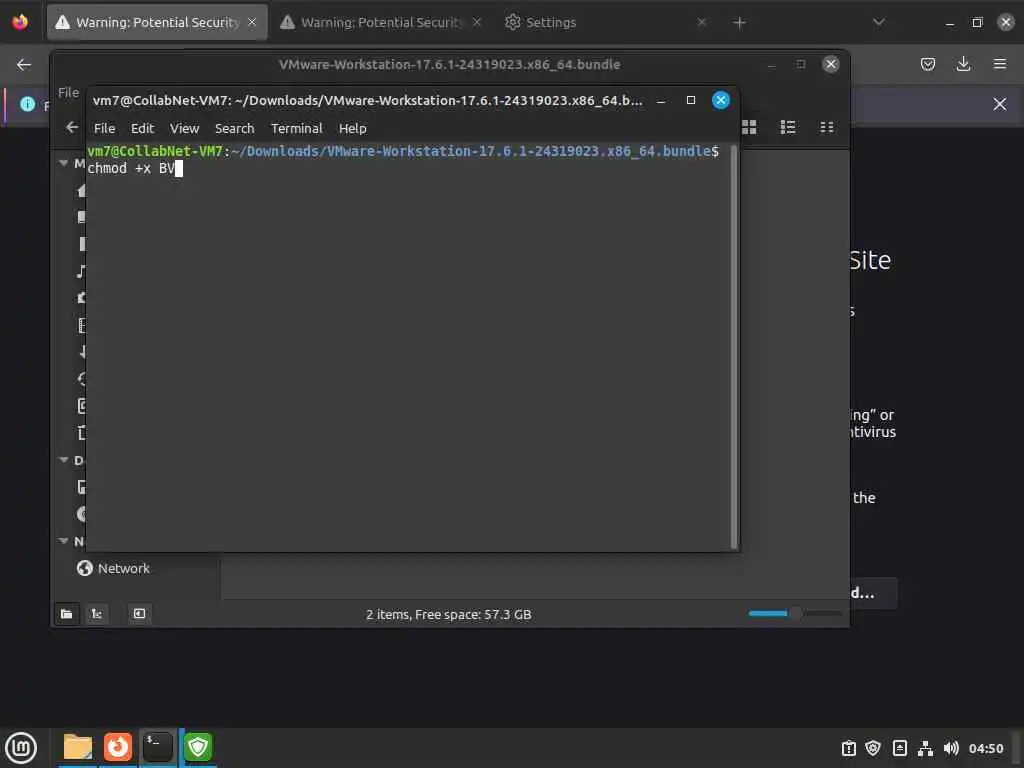Open the Linux Mint start menu

[21, 748]
